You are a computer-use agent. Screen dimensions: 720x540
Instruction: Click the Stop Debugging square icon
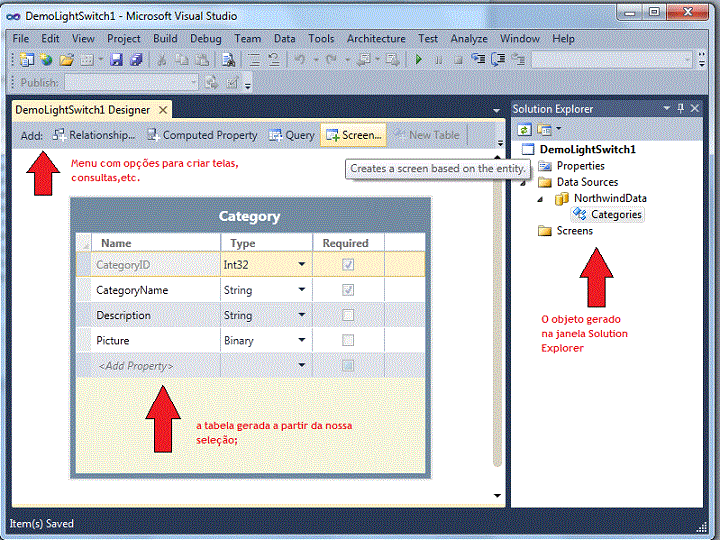pyautogui.click(x=458, y=60)
